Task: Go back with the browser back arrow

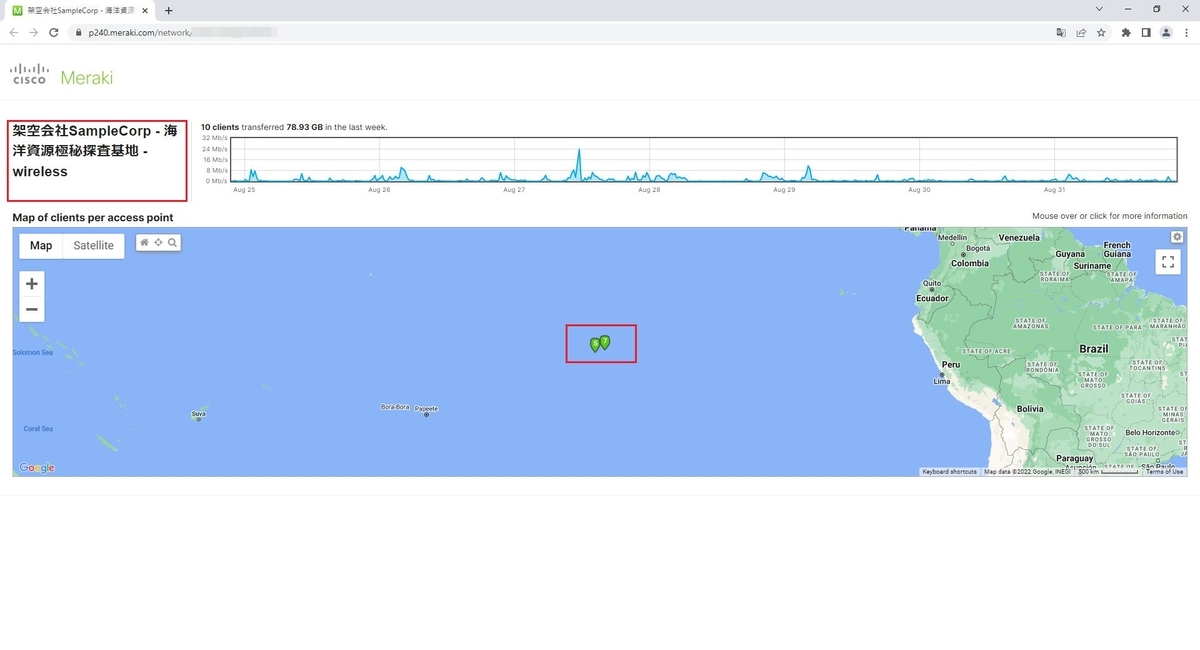Action: pyautogui.click(x=13, y=32)
